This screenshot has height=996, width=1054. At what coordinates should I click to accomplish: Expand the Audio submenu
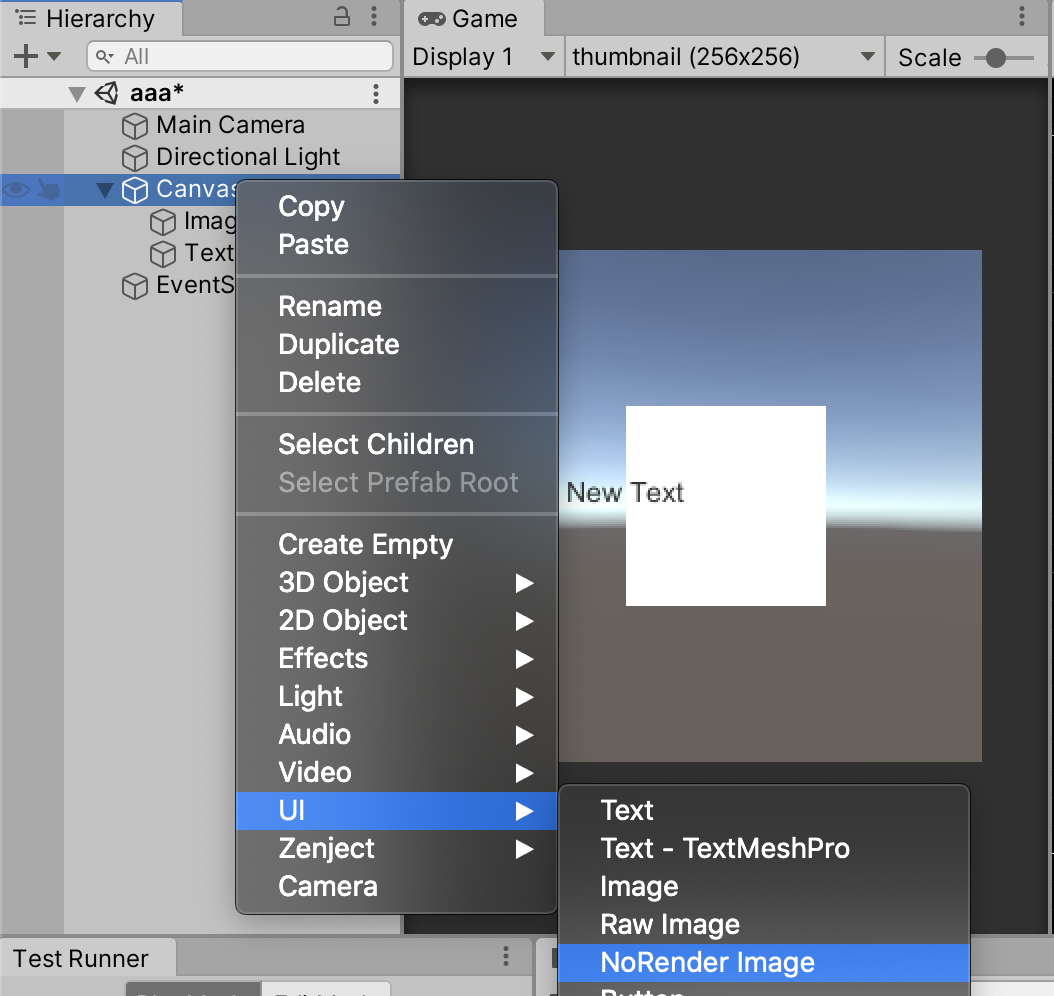coord(397,735)
